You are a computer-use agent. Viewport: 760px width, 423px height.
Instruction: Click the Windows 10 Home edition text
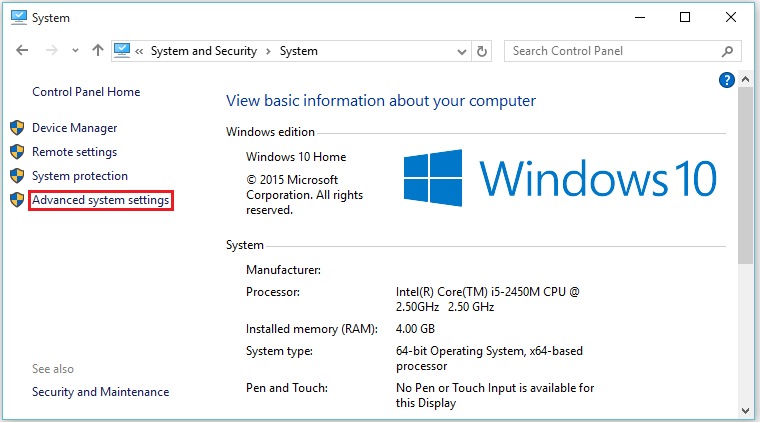click(296, 157)
